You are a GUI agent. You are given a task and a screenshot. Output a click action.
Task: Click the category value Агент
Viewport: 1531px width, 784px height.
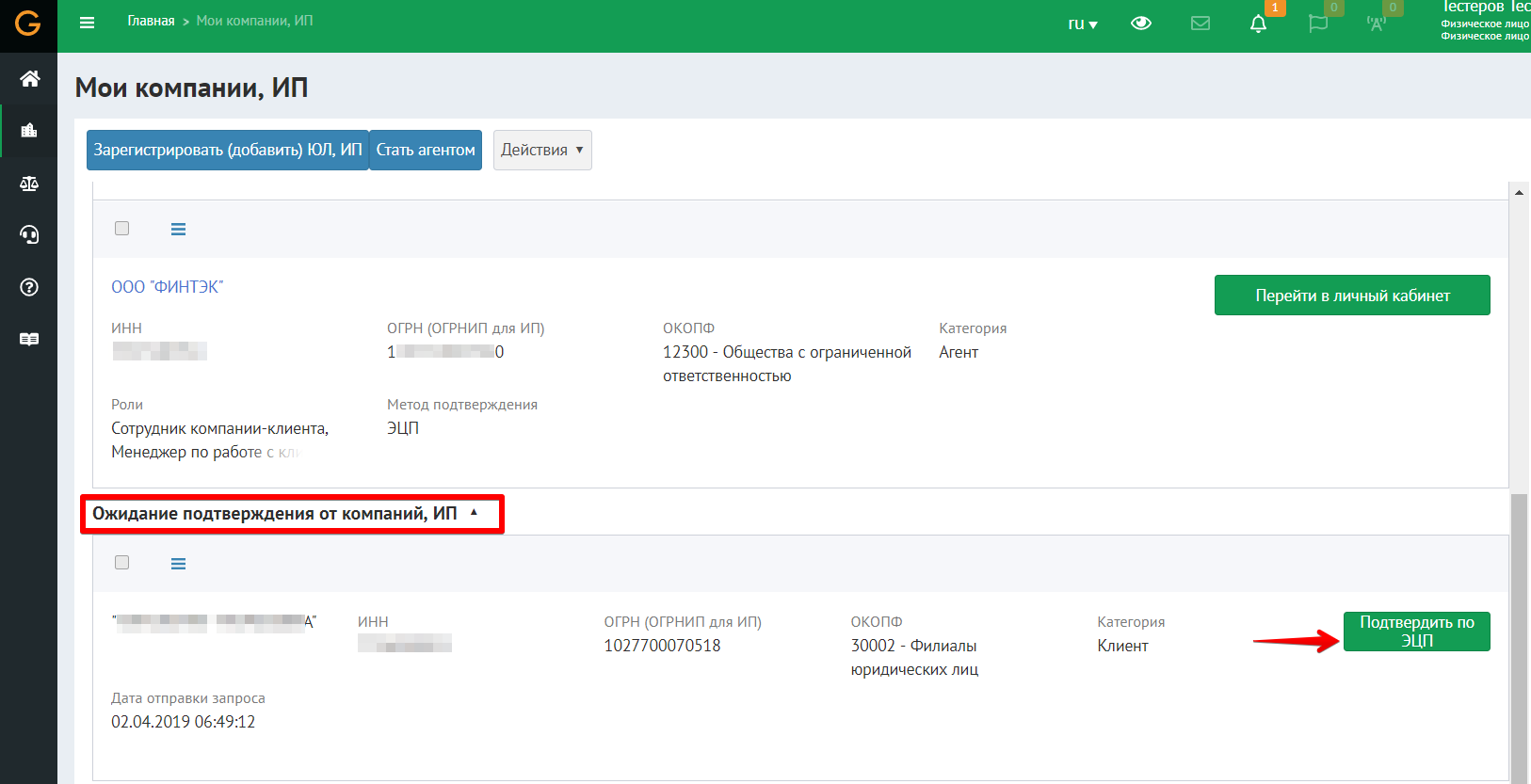click(959, 352)
